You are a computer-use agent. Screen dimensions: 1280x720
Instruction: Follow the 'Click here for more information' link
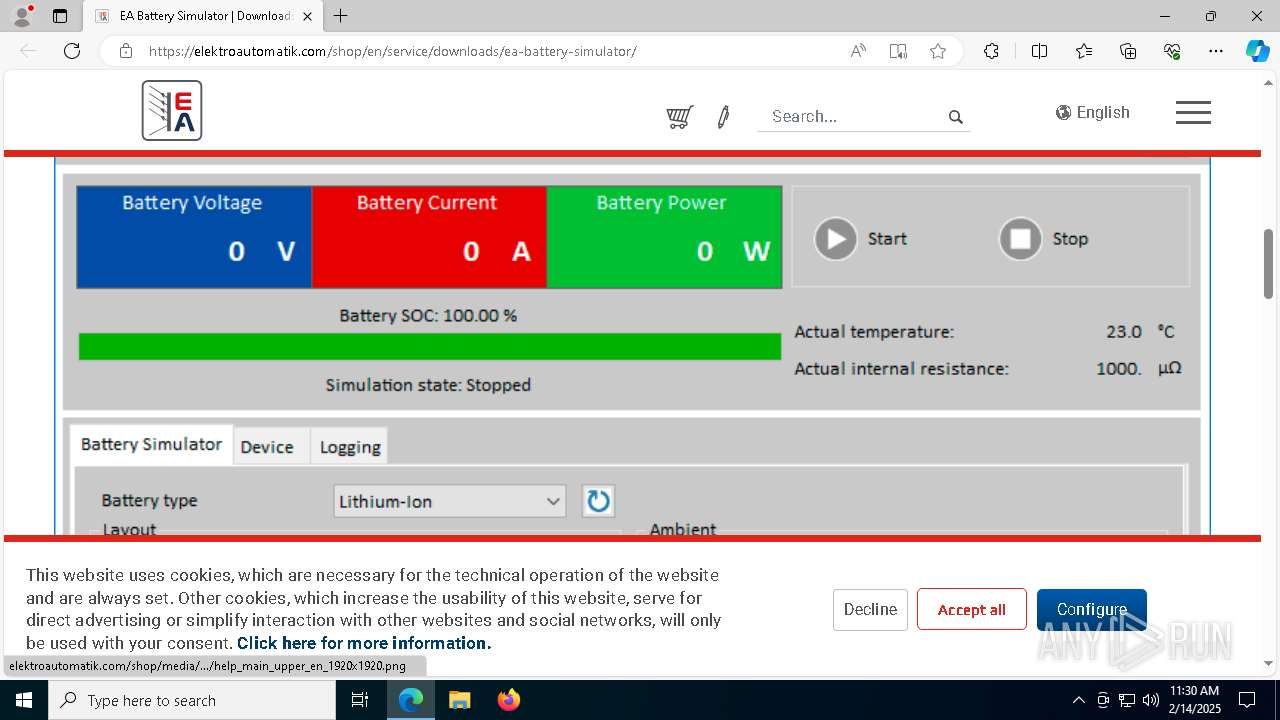click(x=364, y=643)
